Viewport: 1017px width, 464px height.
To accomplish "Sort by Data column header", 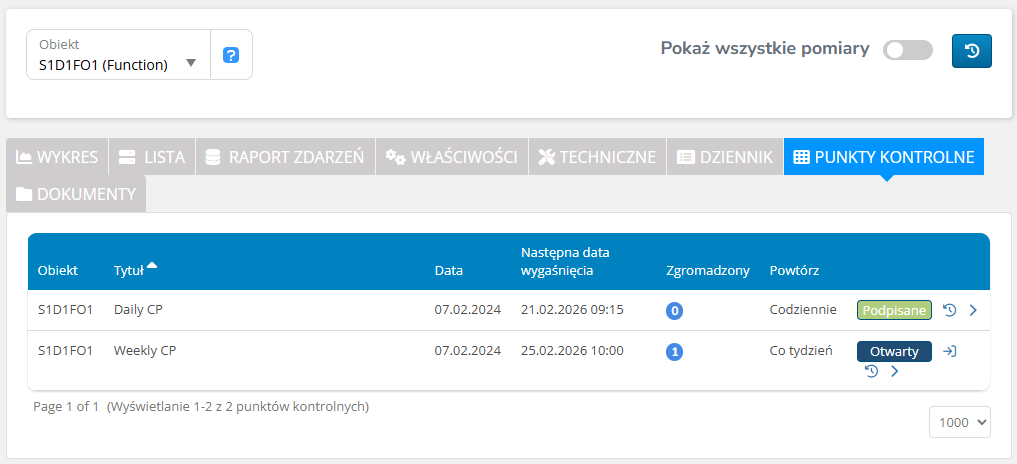I will pos(449,271).
